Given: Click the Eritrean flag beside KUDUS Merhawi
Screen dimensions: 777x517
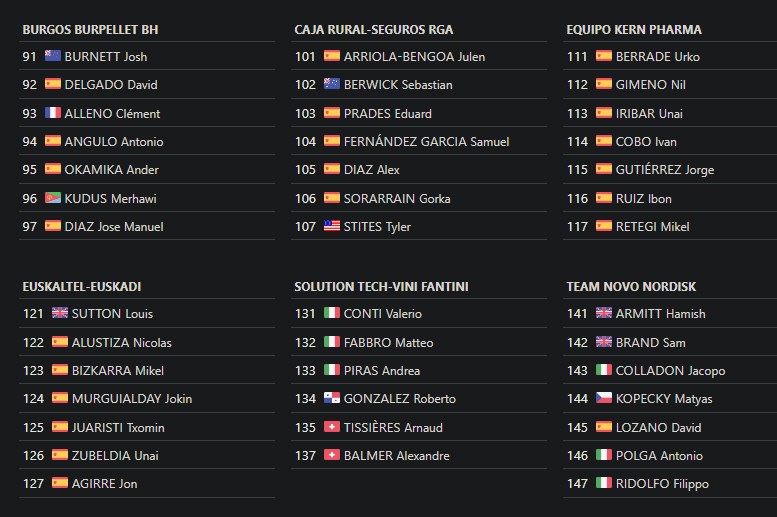Looking at the screenshot, I should (x=53, y=198).
